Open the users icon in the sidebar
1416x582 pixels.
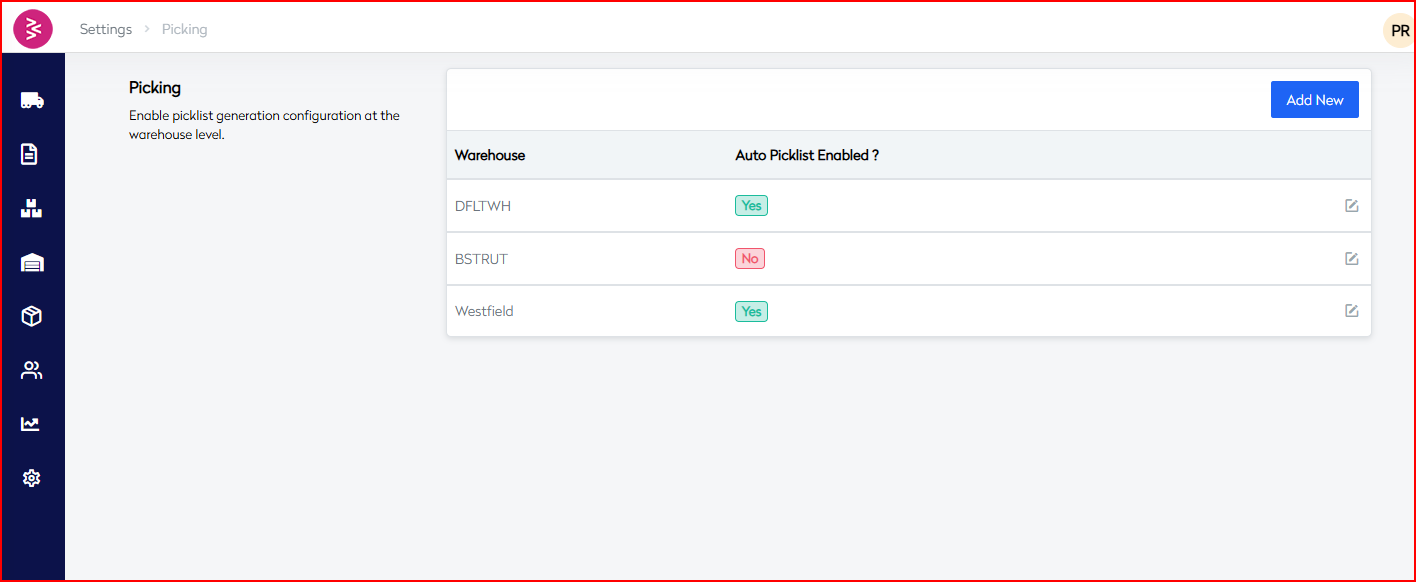point(32,370)
